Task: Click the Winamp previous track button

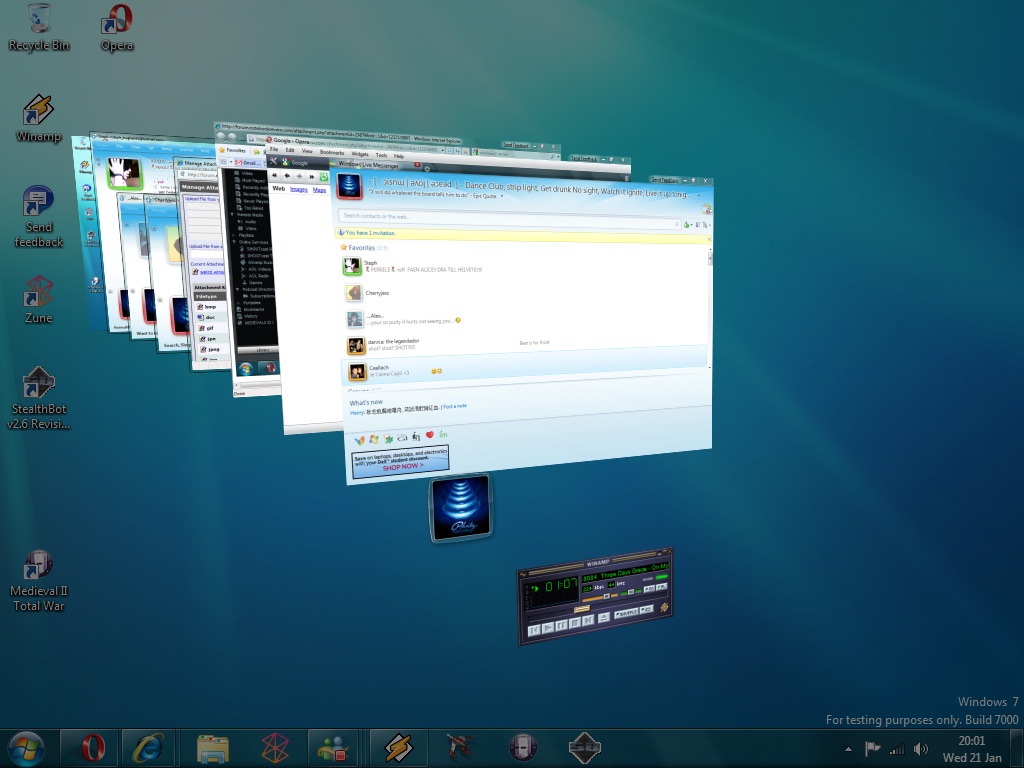Action: (534, 630)
